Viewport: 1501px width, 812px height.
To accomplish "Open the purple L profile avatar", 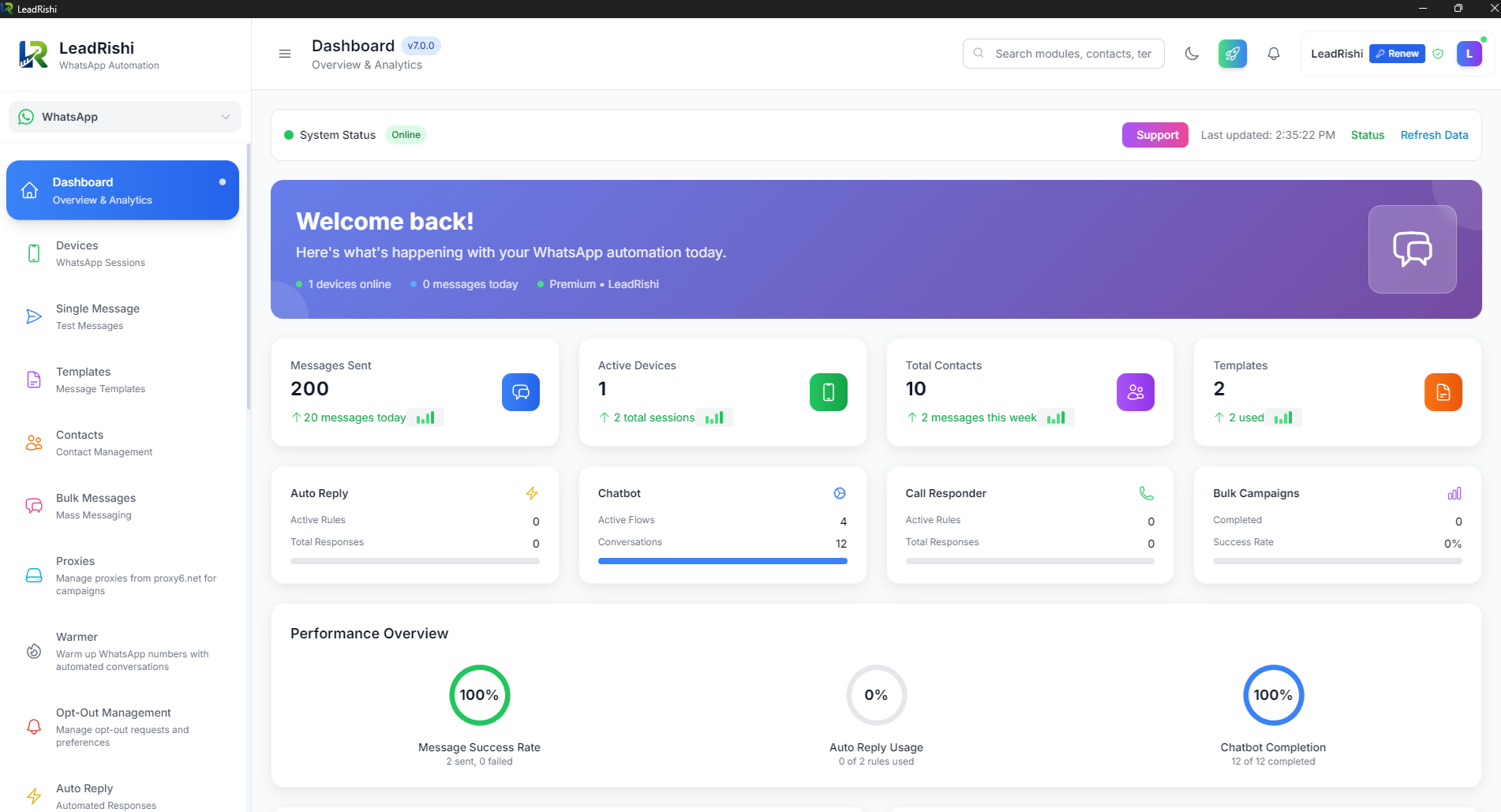I will (x=1469, y=54).
